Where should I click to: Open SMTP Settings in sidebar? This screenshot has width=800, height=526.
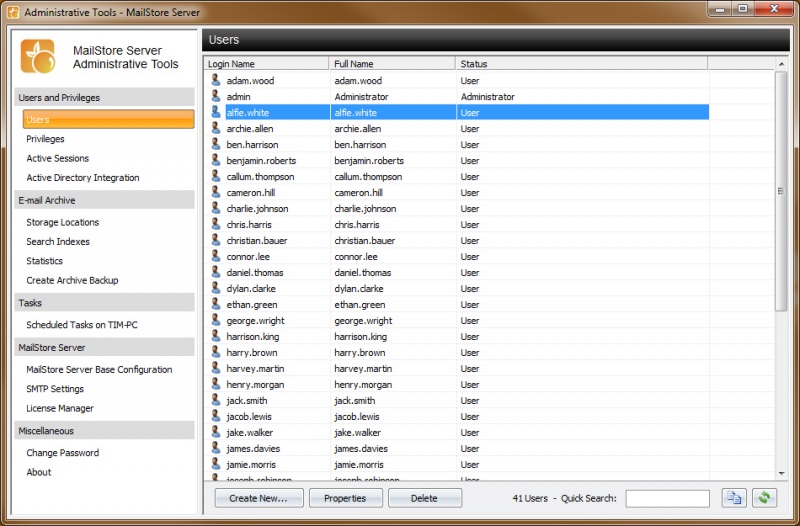55,389
